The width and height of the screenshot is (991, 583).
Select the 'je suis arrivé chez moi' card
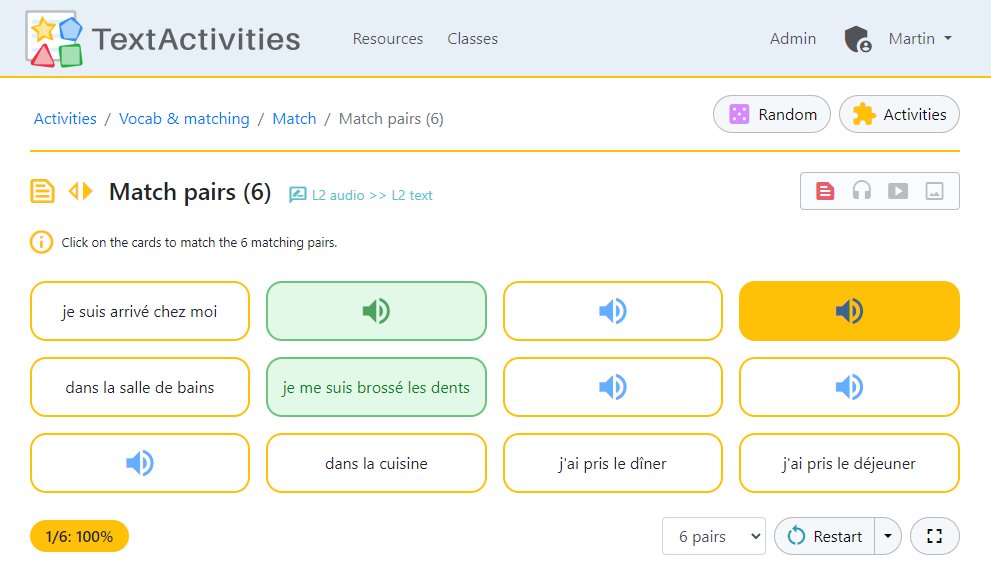tap(140, 311)
